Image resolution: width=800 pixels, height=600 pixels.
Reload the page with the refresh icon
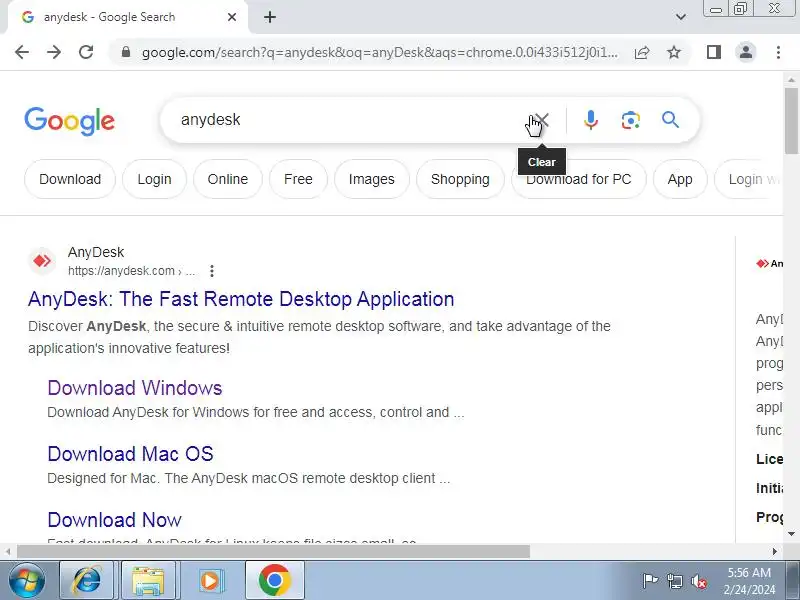coord(86,52)
